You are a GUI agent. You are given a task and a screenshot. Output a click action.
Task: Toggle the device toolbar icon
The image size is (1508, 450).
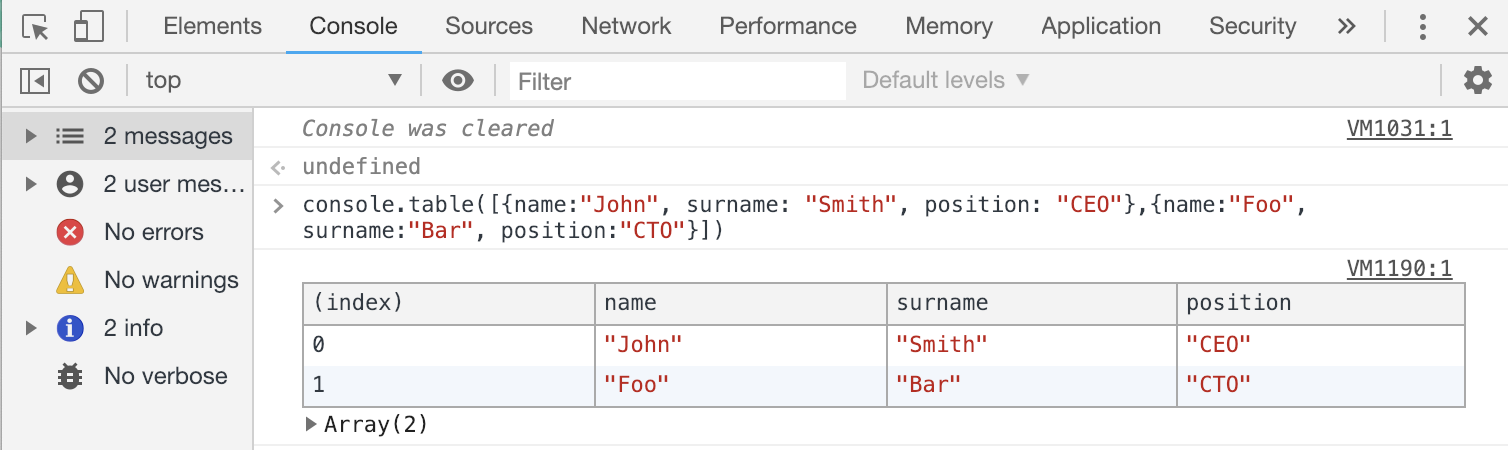click(89, 27)
